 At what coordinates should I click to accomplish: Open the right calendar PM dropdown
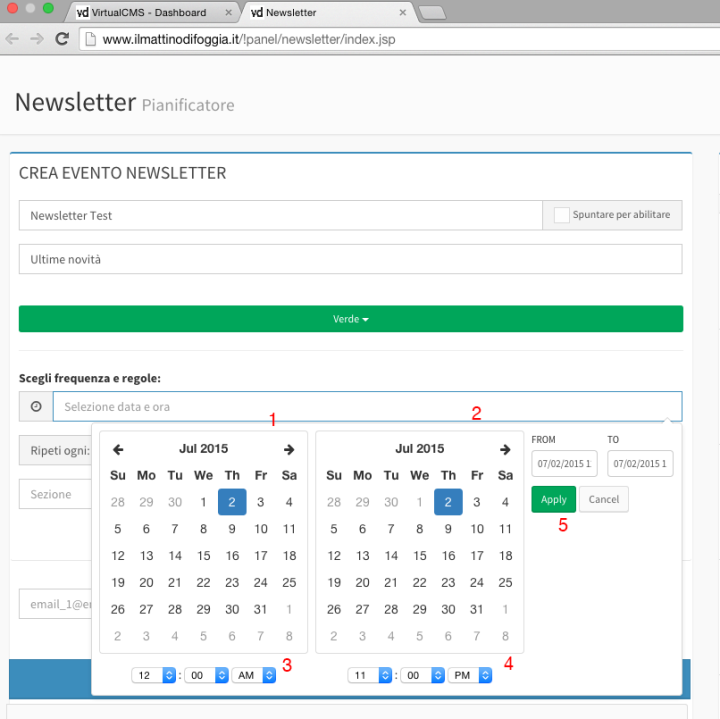pyautogui.click(x=469, y=675)
